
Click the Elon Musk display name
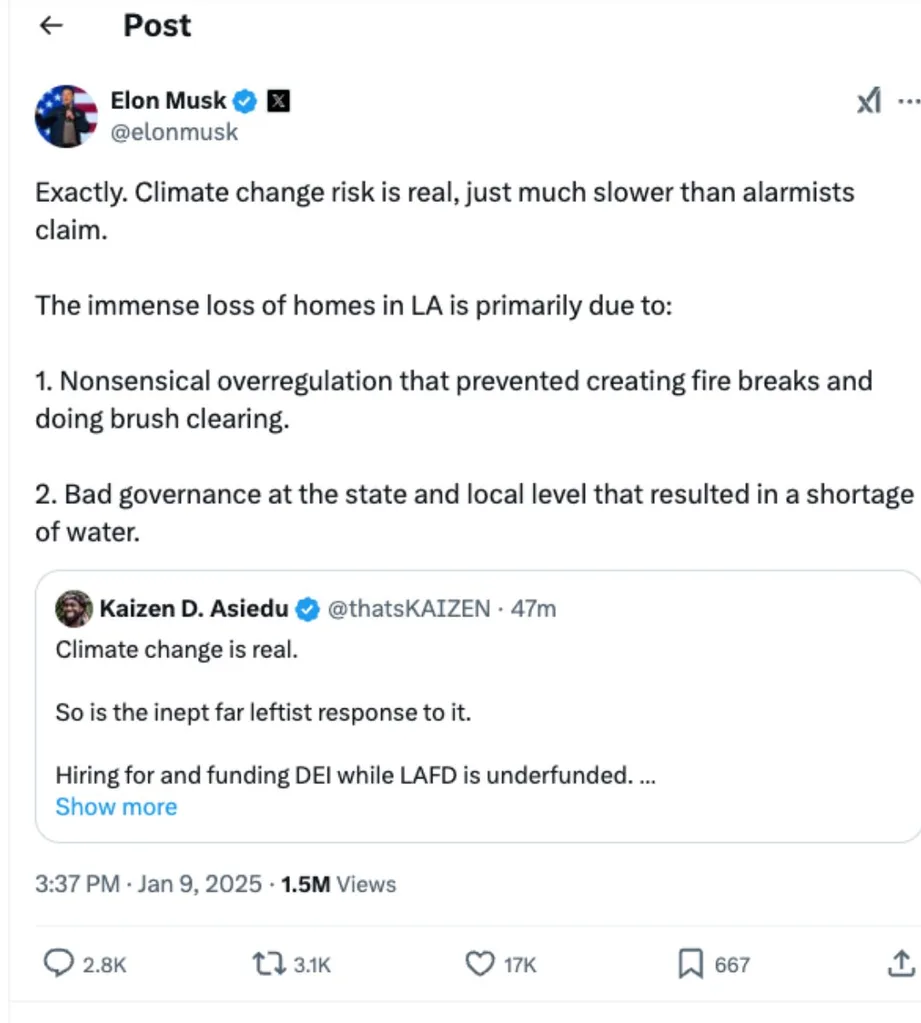(169, 100)
